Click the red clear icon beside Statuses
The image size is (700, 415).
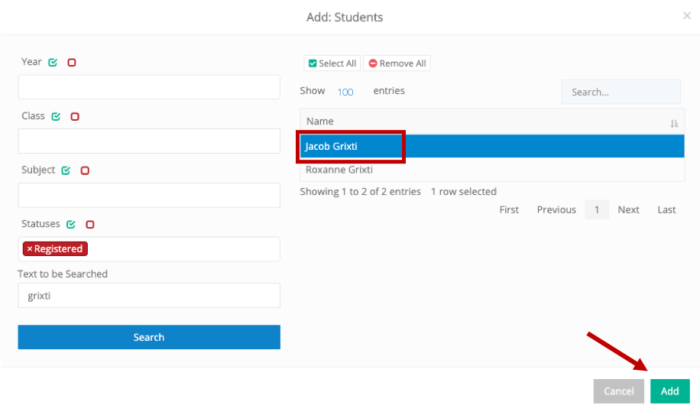pyautogui.click(x=90, y=224)
